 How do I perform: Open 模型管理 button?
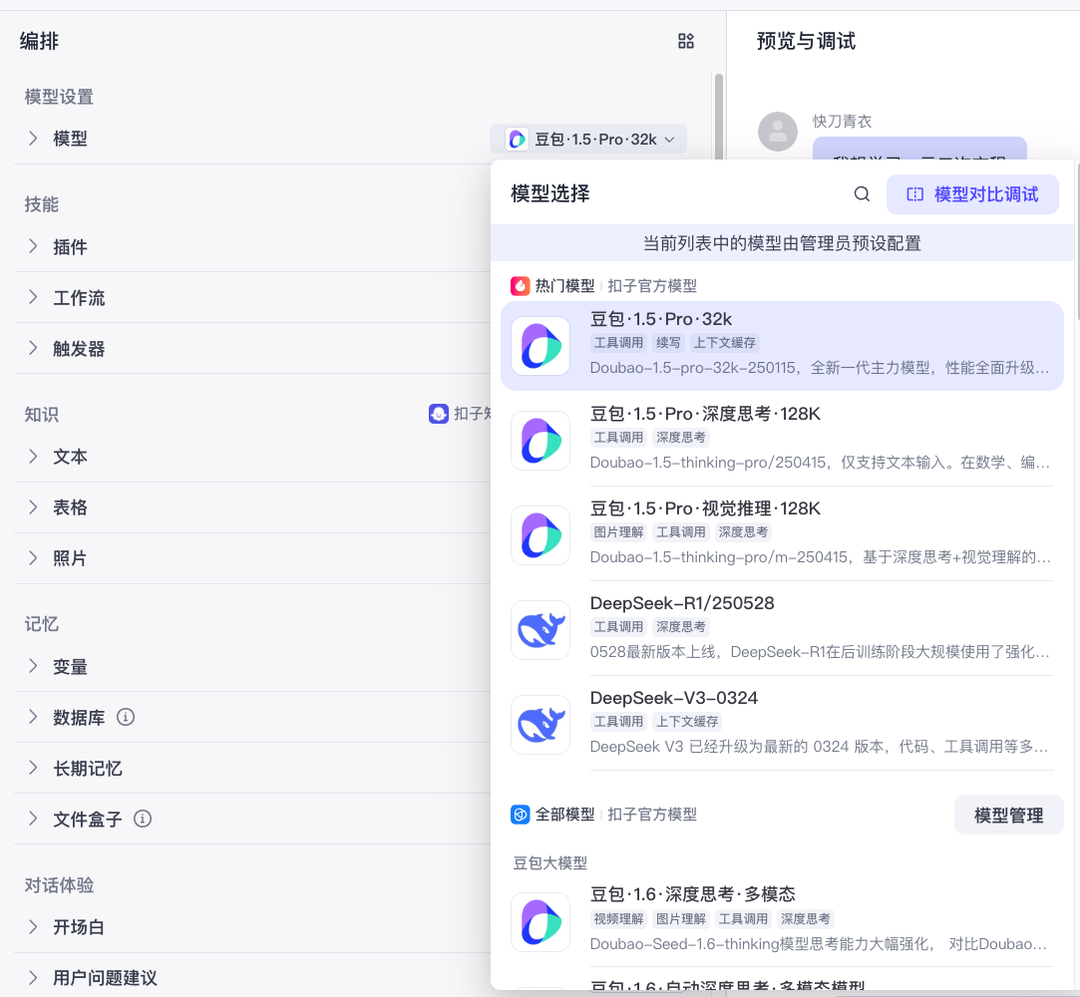pos(1008,815)
